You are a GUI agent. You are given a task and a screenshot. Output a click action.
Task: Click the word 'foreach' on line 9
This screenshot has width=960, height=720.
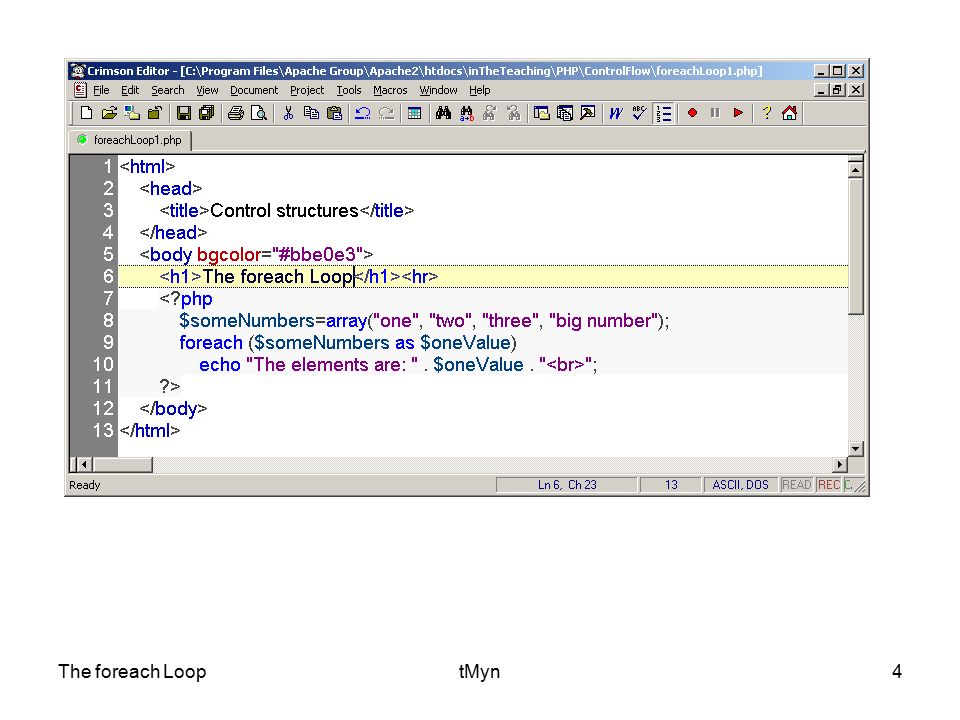pos(211,342)
